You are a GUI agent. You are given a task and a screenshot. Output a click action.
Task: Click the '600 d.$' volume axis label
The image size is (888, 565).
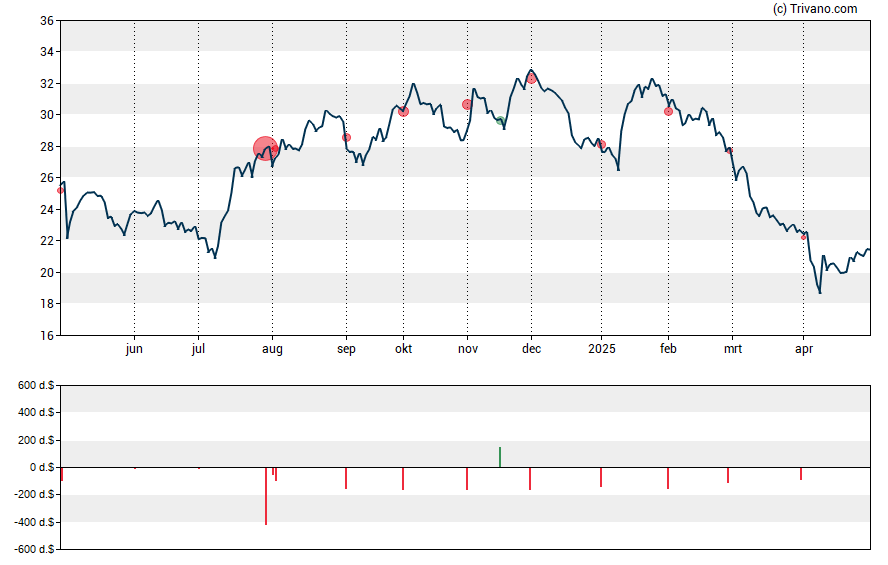click(x=36, y=386)
